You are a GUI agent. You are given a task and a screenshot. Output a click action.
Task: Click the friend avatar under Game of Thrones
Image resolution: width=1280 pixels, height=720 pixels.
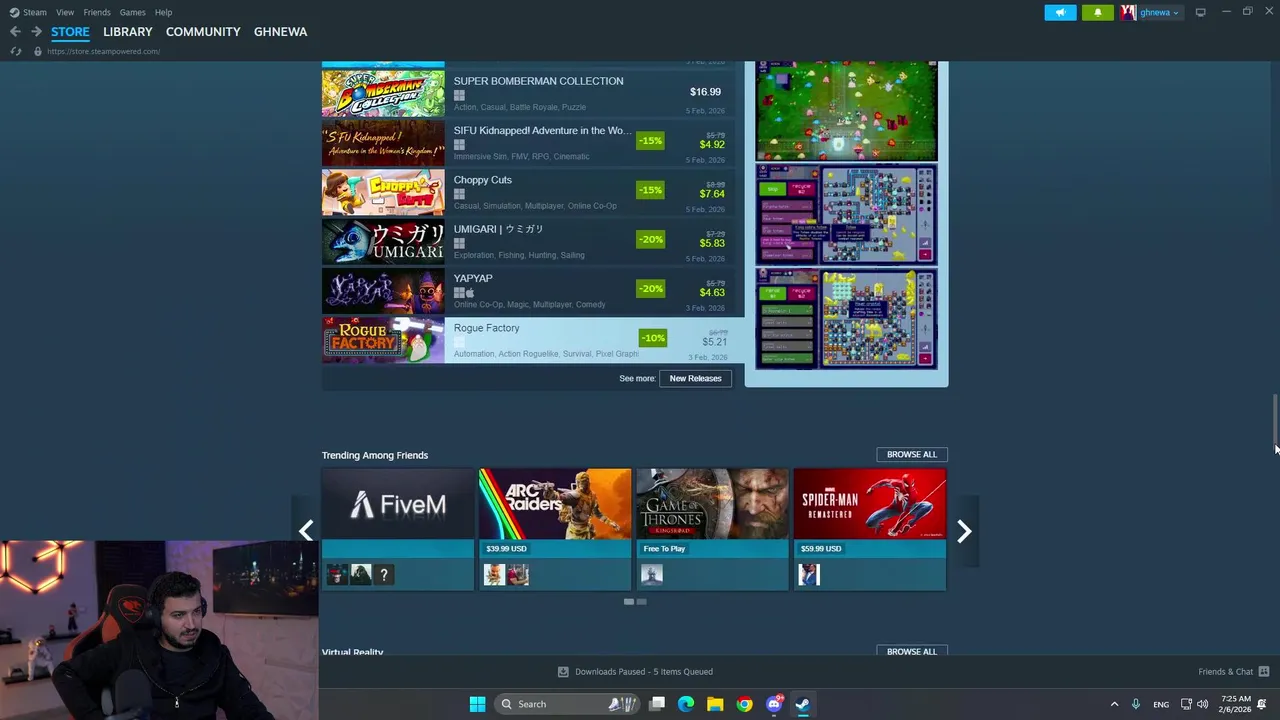[652, 574]
